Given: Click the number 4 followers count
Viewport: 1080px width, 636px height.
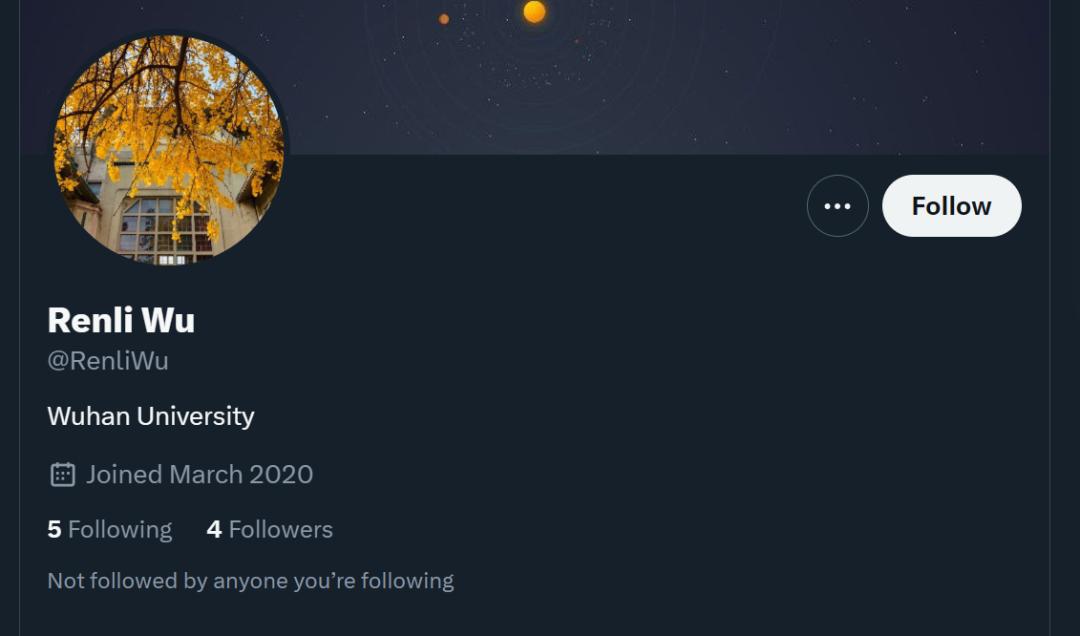Looking at the screenshot, I should pos(214,529).
